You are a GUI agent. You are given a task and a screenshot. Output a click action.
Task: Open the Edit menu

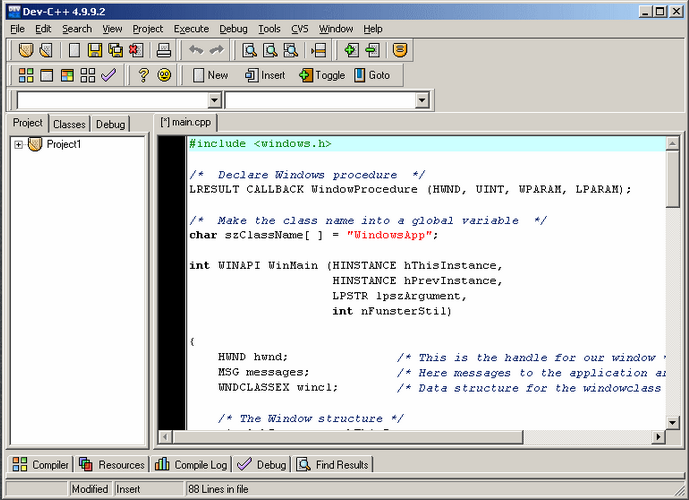coord(43,29)
